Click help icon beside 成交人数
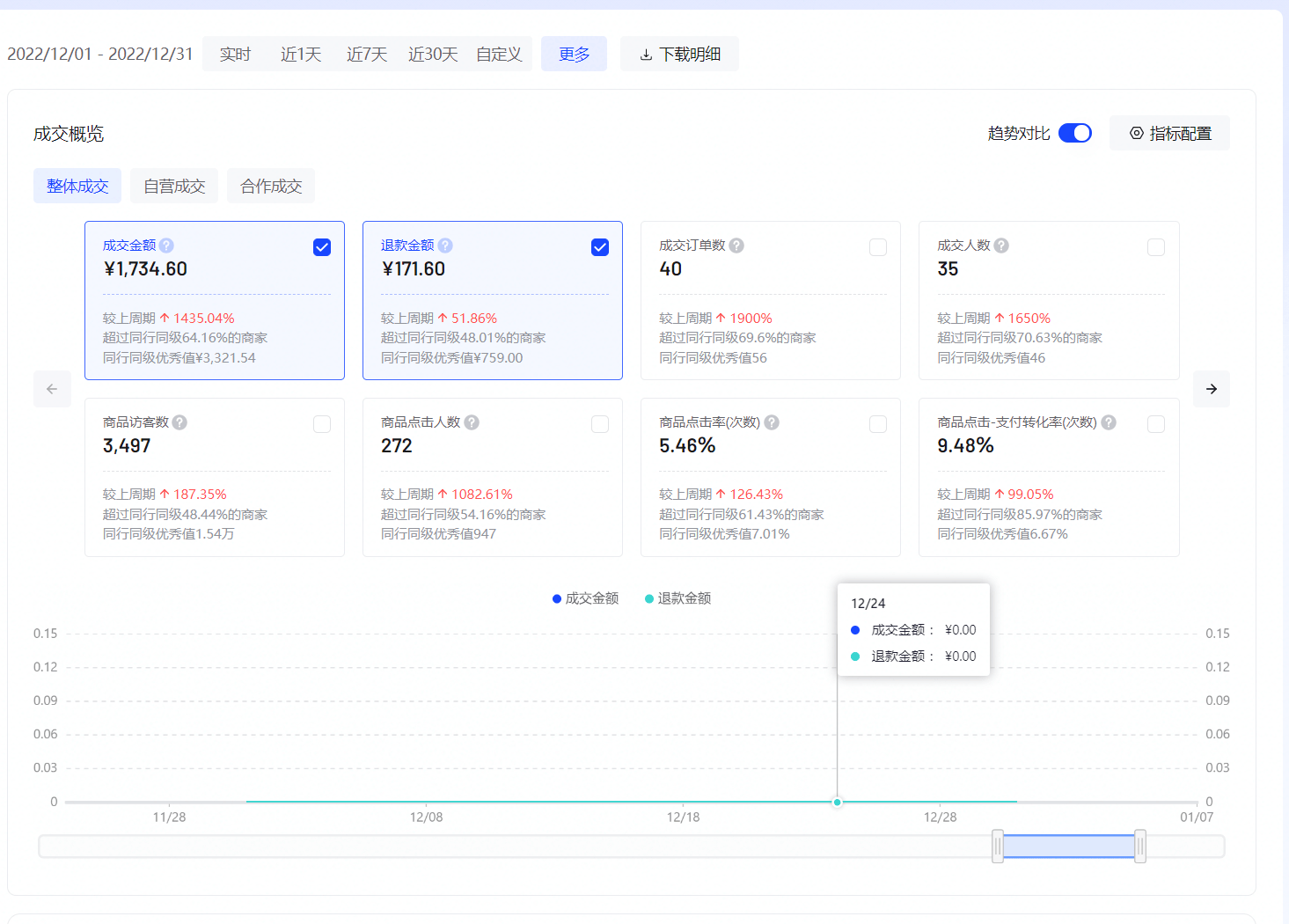 [1001, 246]
